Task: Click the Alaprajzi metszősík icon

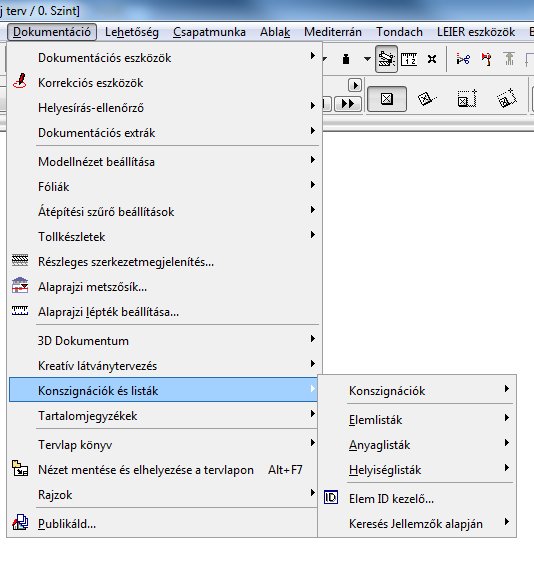Action: (x=20, y=285)
